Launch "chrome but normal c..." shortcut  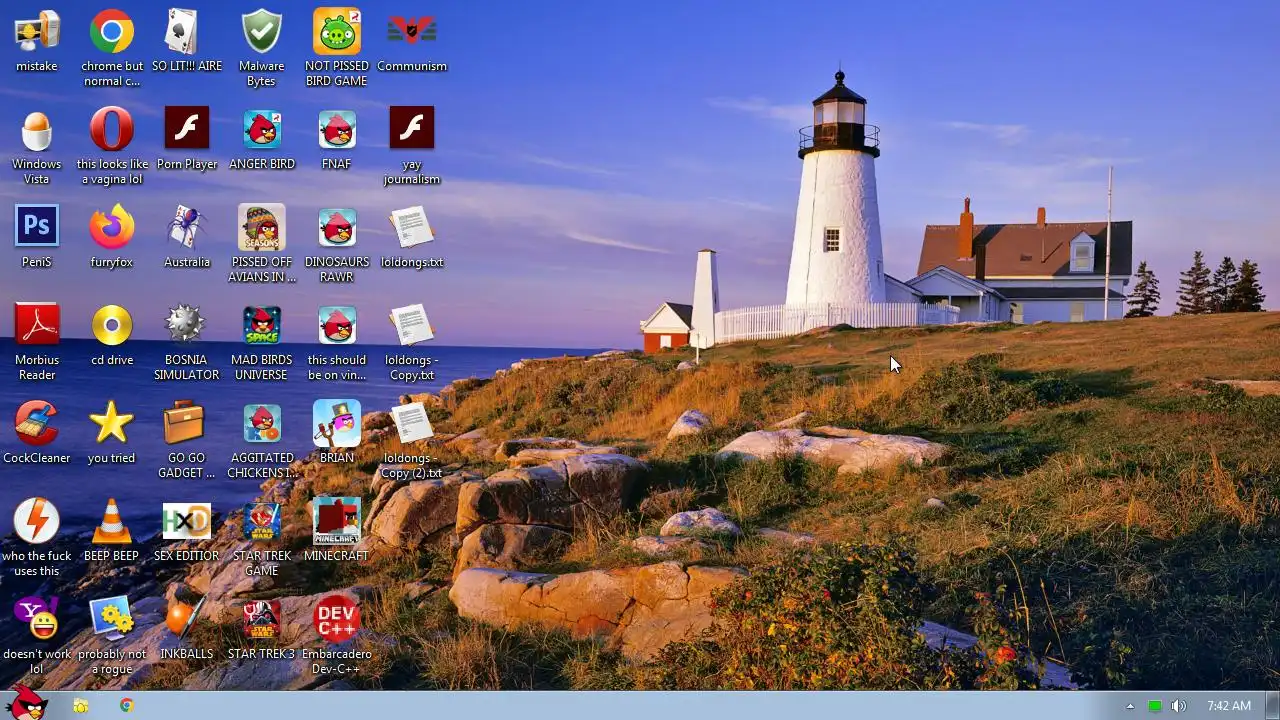coord(112,32)
